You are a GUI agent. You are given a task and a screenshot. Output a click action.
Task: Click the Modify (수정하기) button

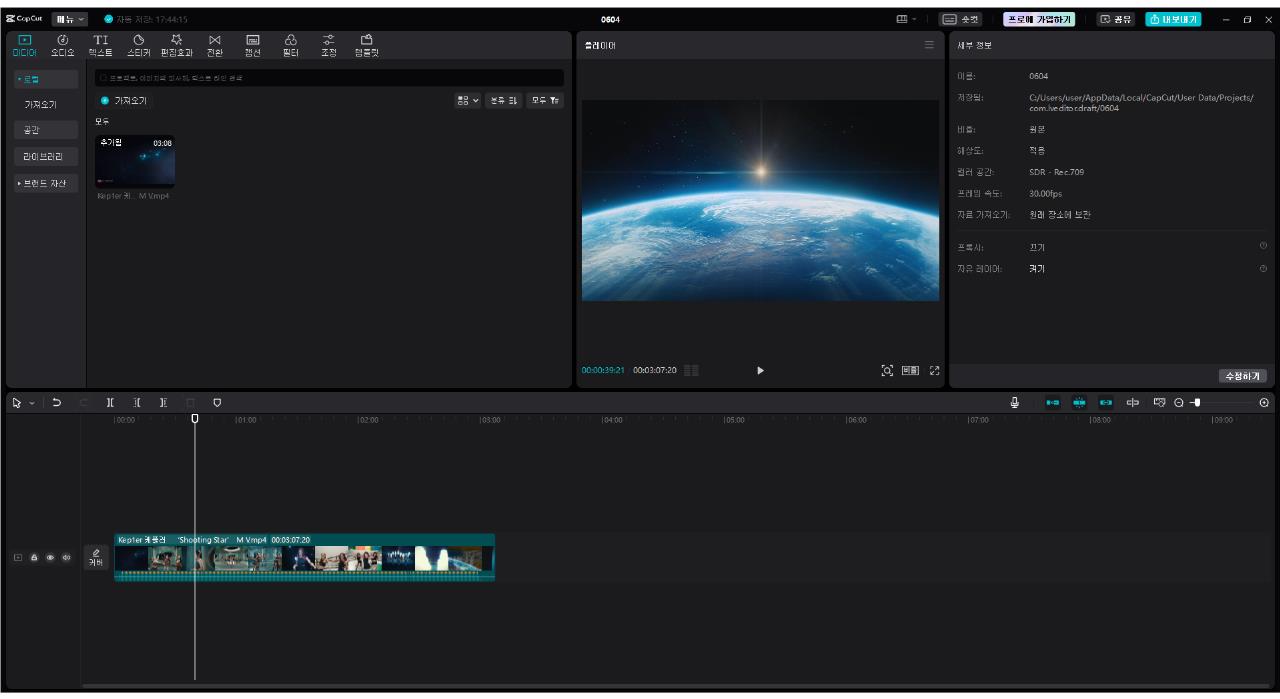(1243, 376)
